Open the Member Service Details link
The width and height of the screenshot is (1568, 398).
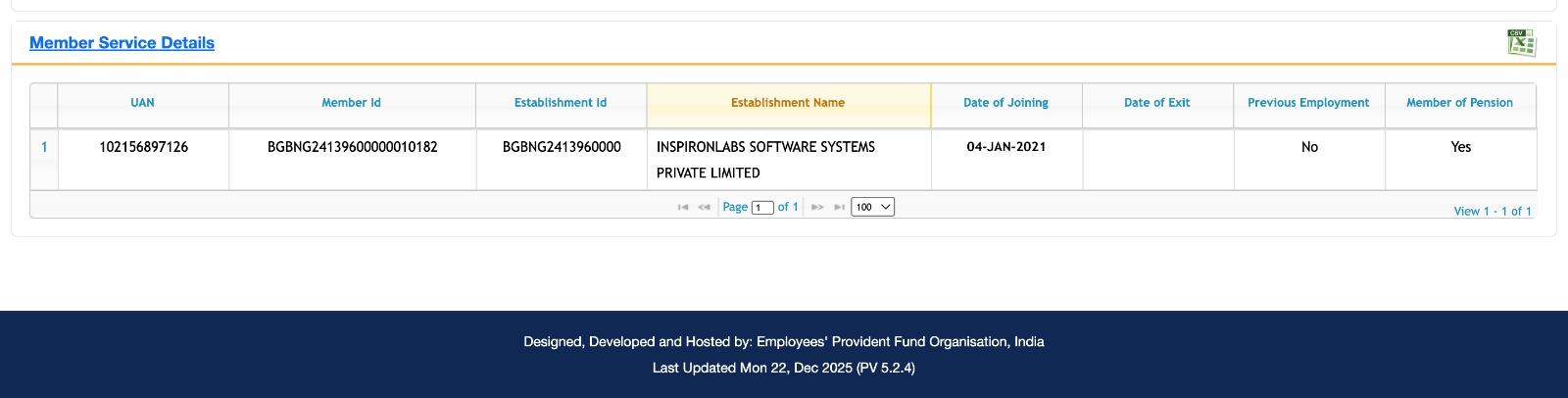(x=122, y=43)
